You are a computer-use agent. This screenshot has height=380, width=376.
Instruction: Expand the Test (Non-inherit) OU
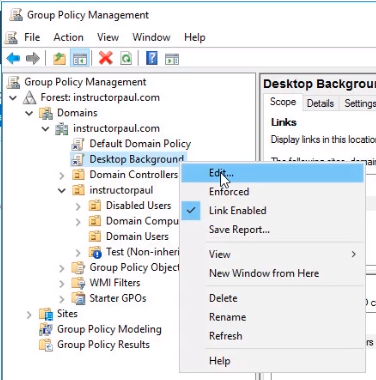[78, 253]
